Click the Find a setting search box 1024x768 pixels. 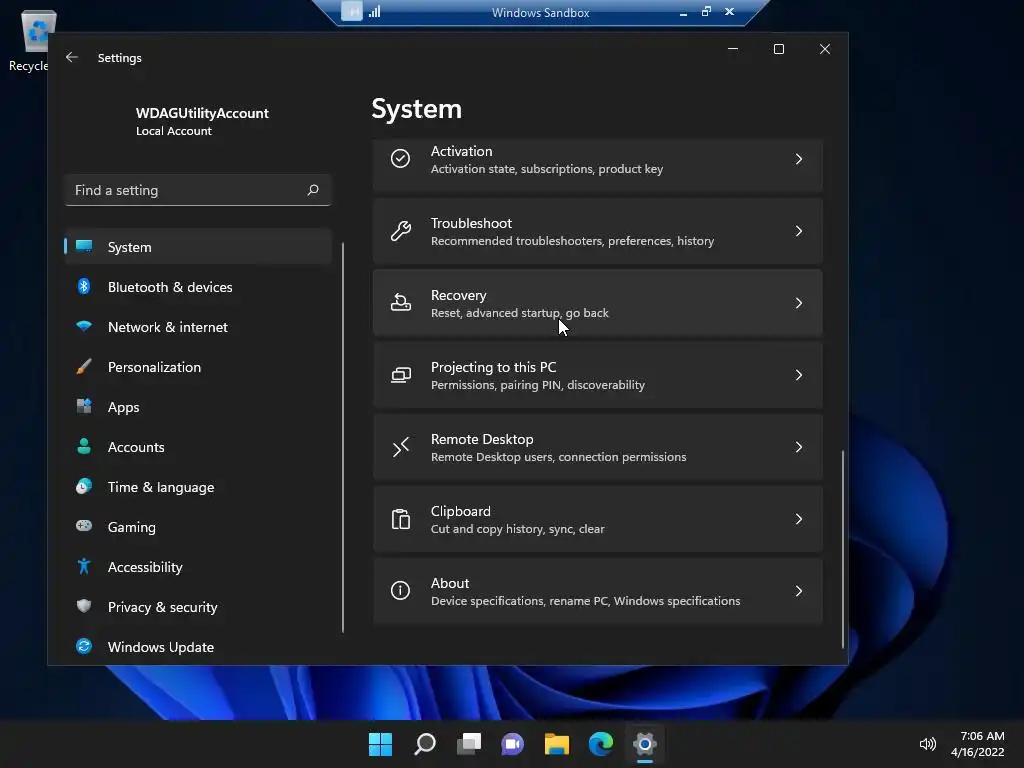point(198,190)
